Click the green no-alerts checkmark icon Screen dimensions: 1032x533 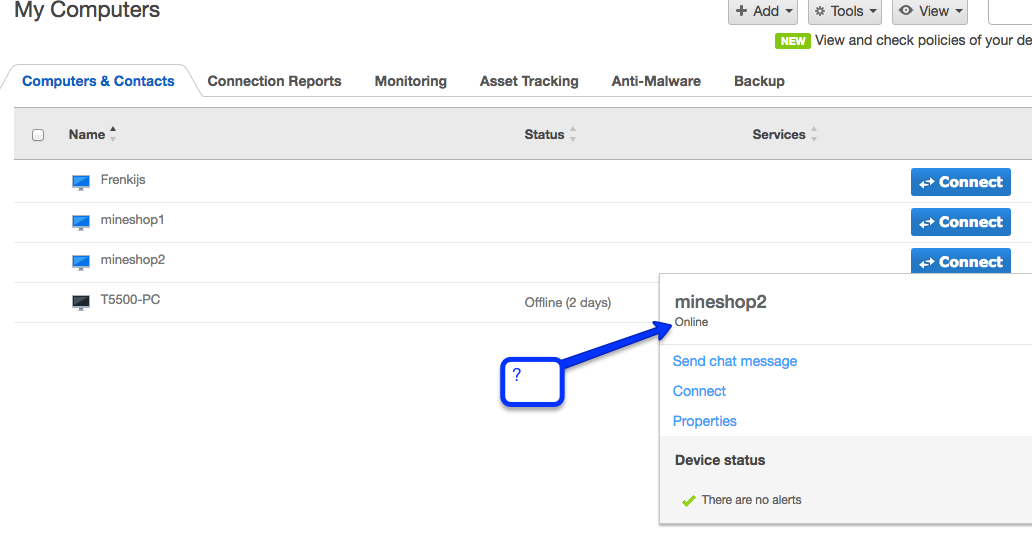688,501
